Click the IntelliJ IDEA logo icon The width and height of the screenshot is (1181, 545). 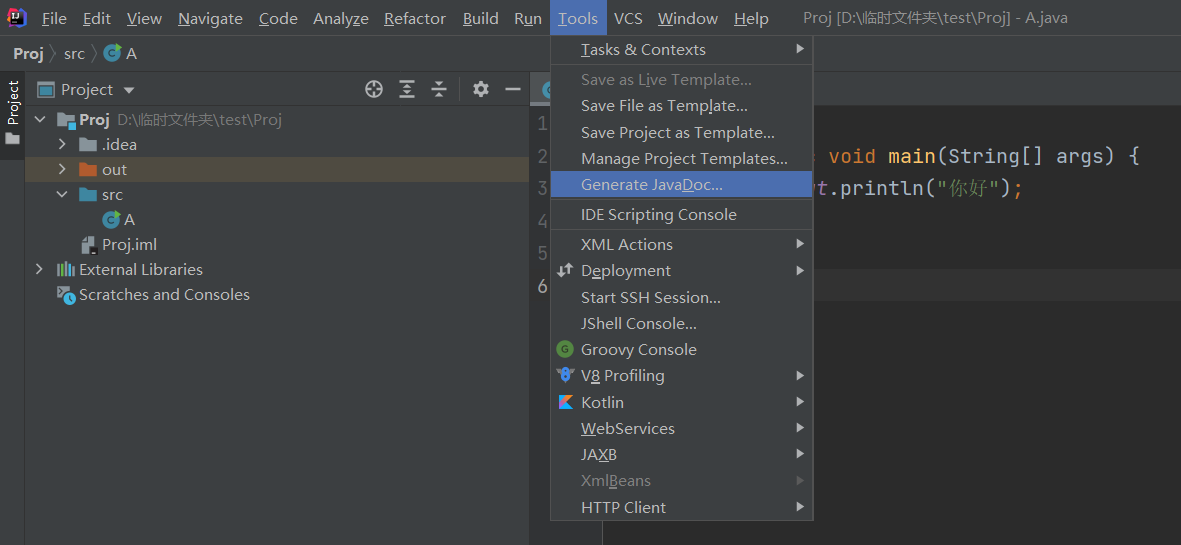(17, 17)
